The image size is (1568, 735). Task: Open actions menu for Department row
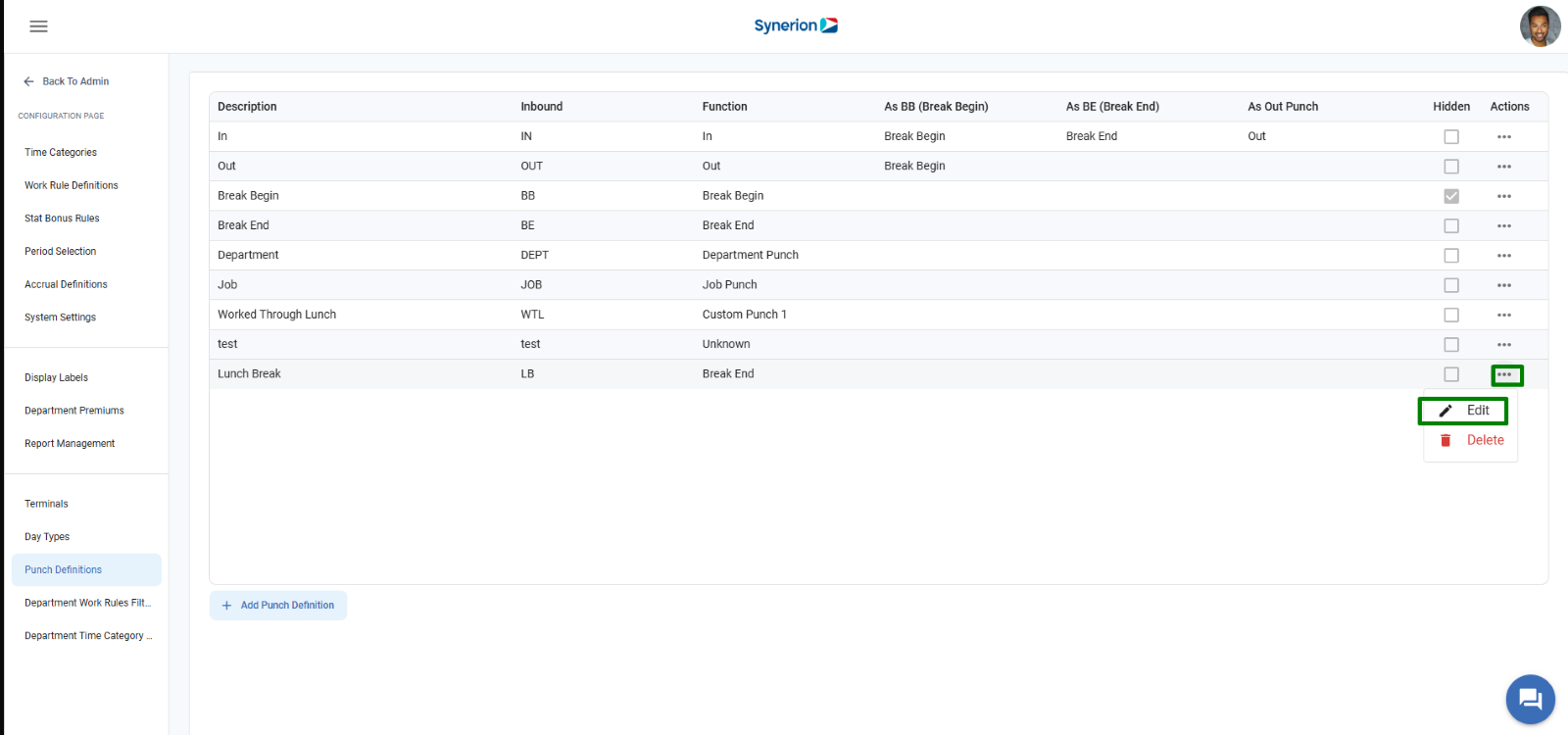[x=1504, y=256]
